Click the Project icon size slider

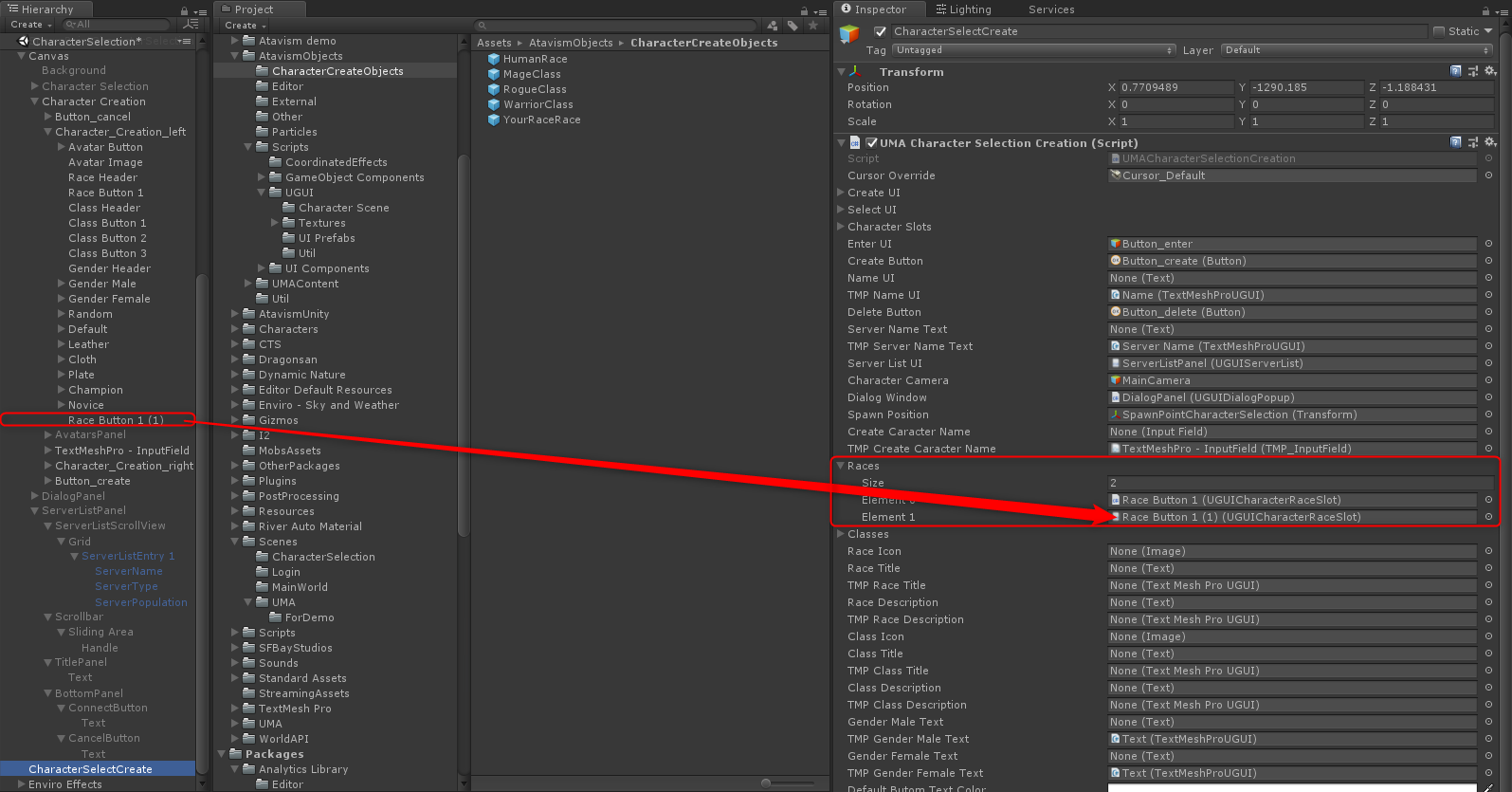(x=766, y=783)
